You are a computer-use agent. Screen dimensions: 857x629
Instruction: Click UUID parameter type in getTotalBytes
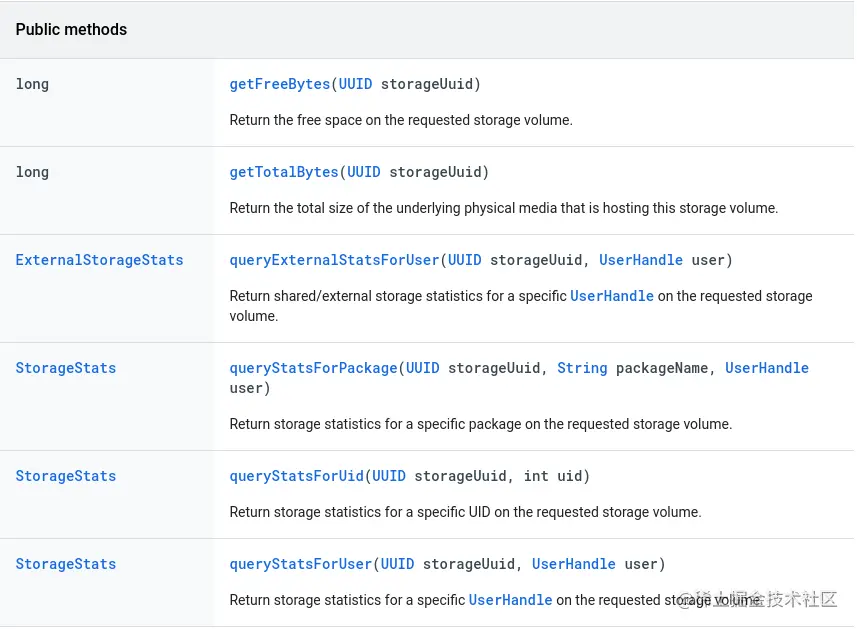click(364, 172)
